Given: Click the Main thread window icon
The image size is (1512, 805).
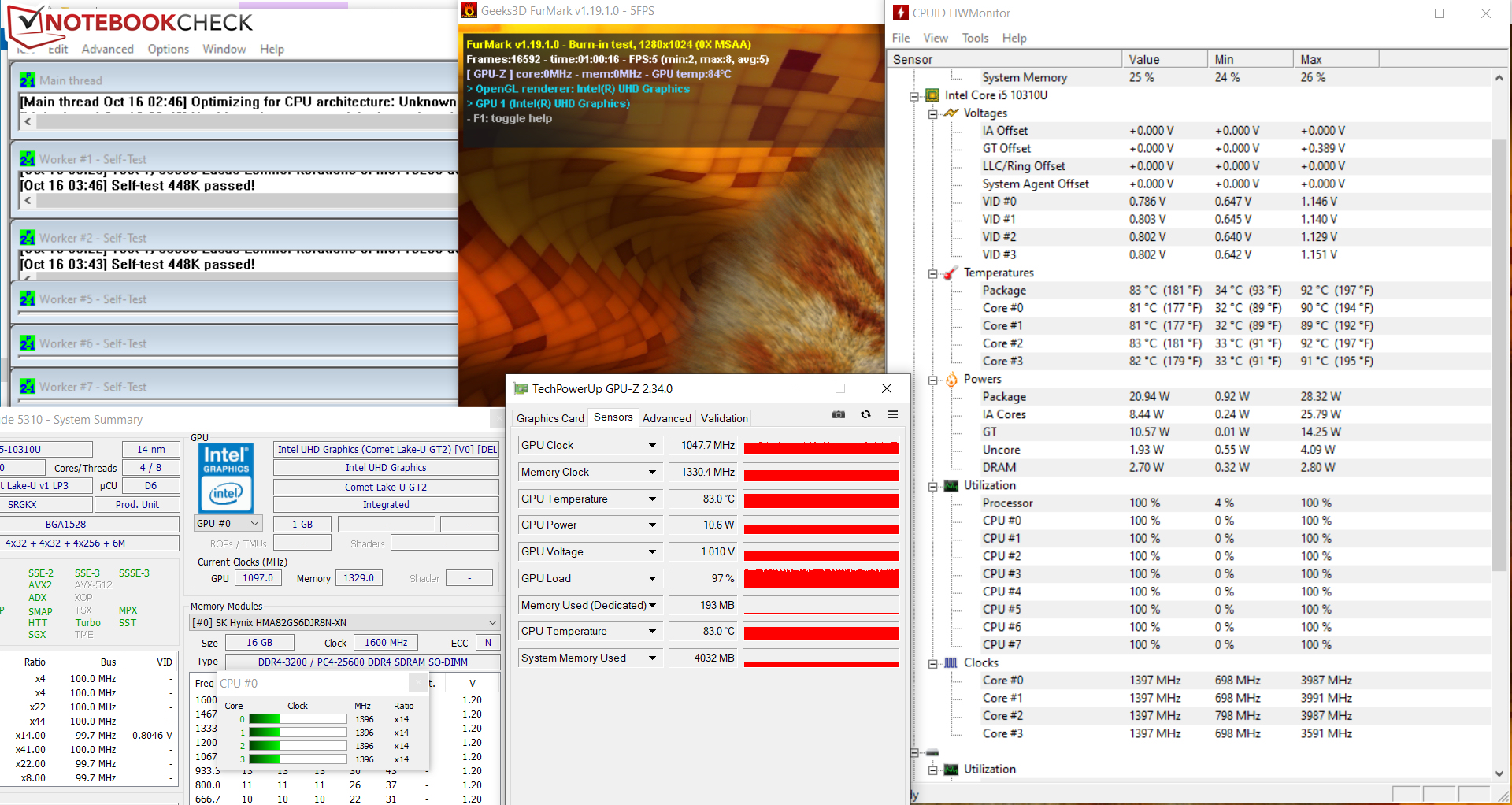Looking at the screenshot, I should pos(28,80).
